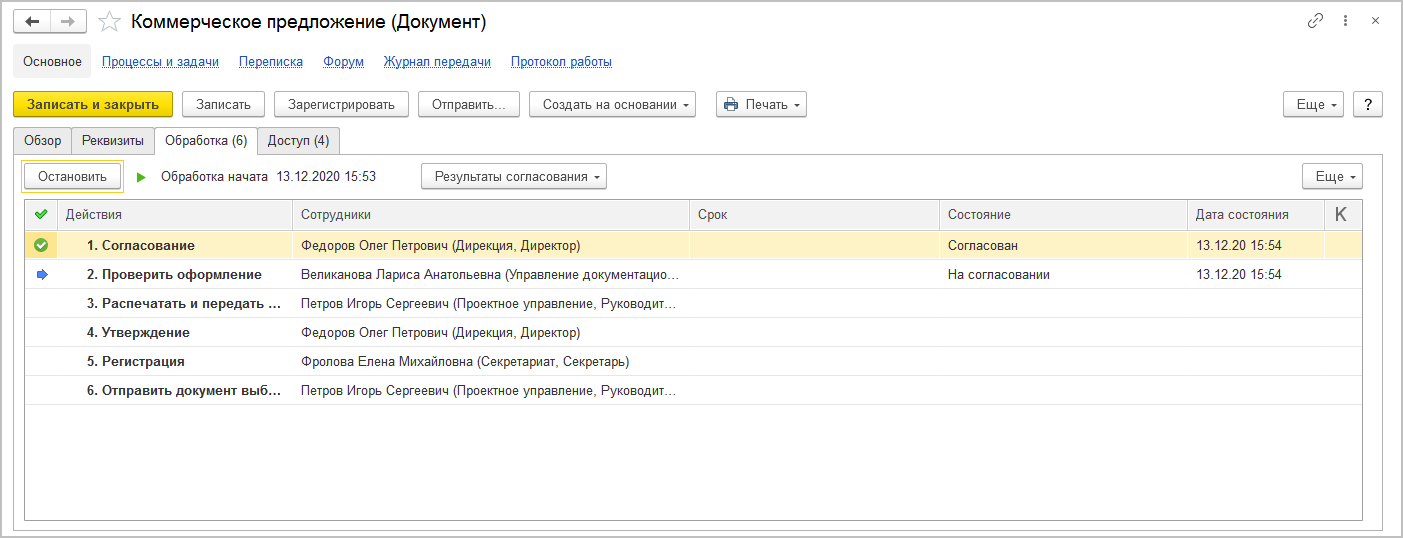Click the blue arrow on Проверить оформление row

(x=40, y=274)
